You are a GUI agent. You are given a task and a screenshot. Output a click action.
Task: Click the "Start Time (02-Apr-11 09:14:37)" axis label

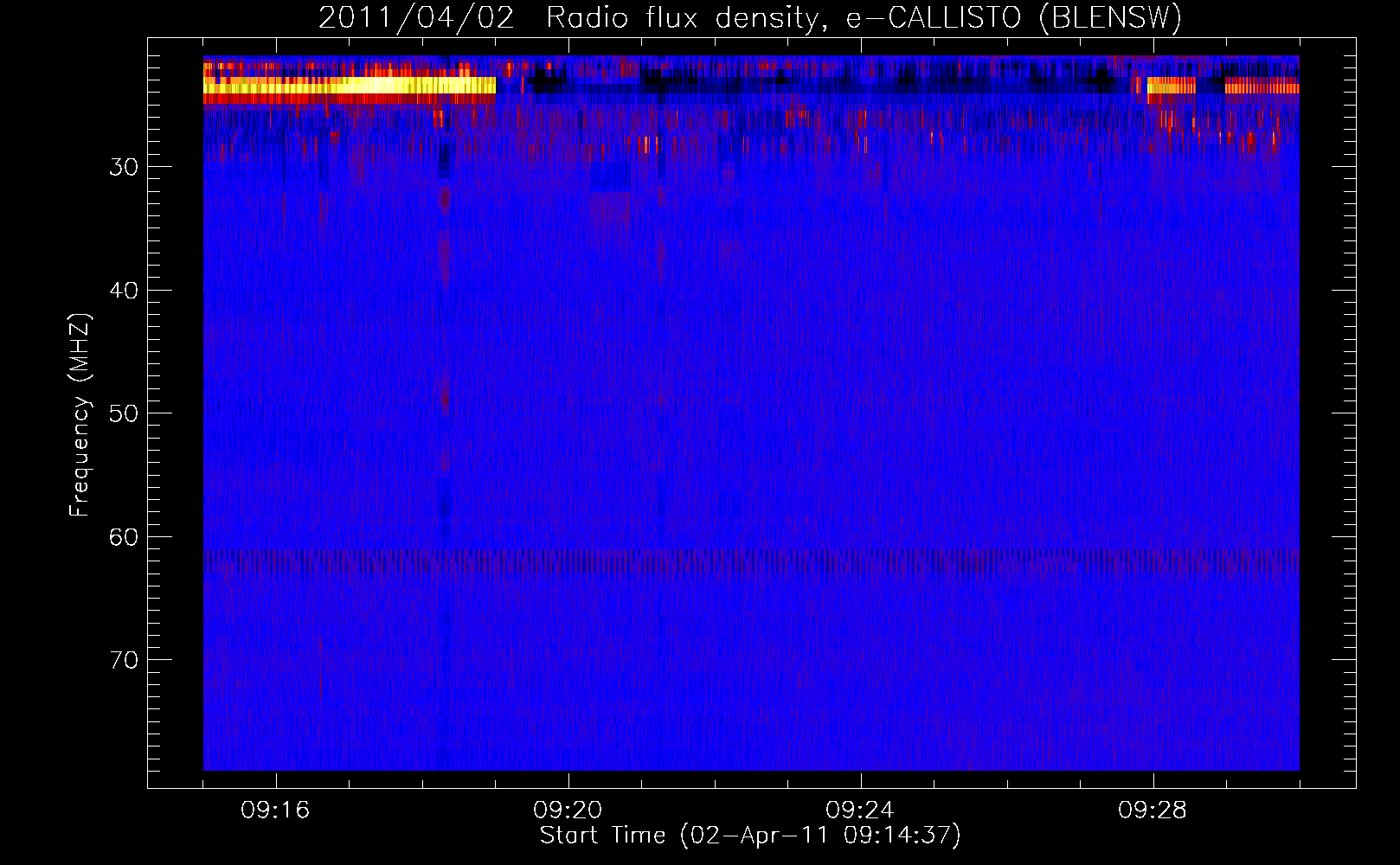tap(750, 836)
